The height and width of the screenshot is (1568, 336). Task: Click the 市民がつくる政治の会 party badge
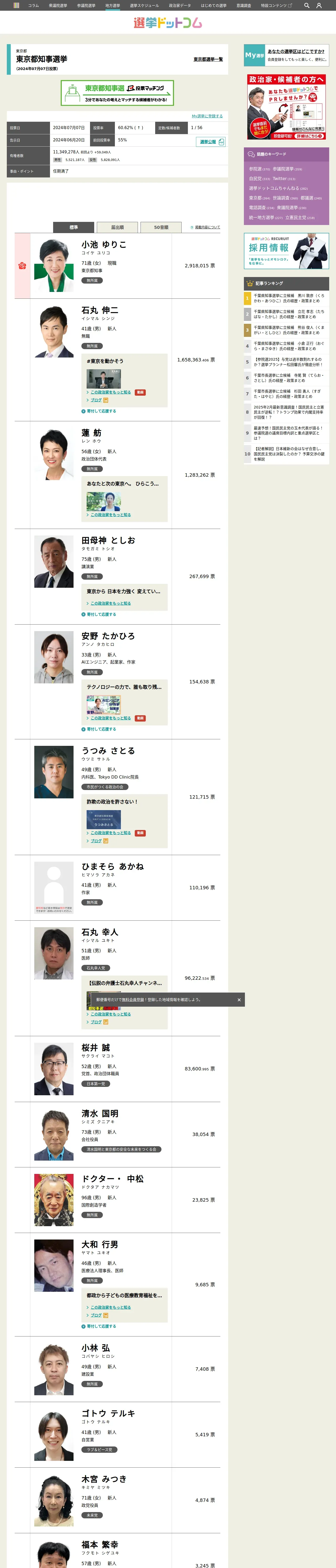click(x=105, y=787)
